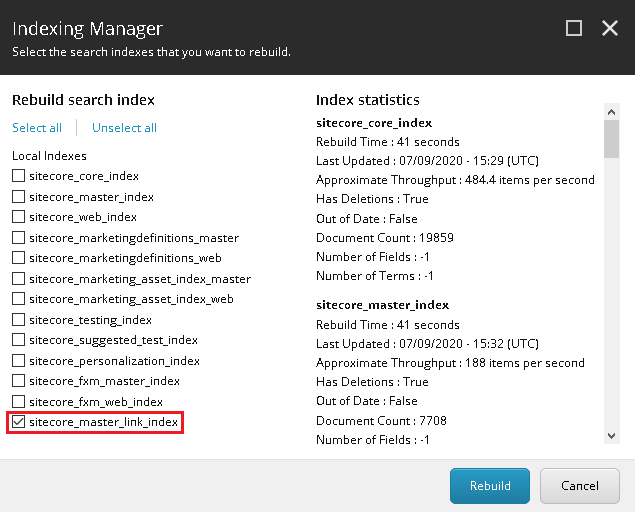This screenshot has width=635, height=512.
Task: Click 'Last Updated : 07/09/2020 - 15:29 (UTC)'
Action: point(427,161)
